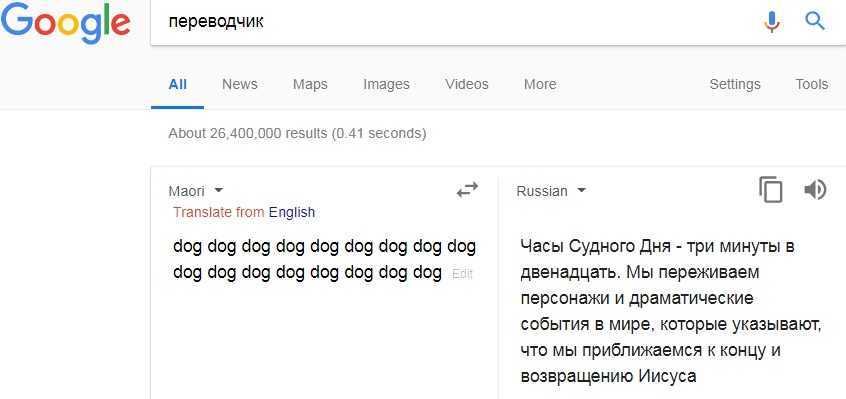846x399 pixels.
Task: Open the Maori source language dropdown
Action: click(196, 191)
